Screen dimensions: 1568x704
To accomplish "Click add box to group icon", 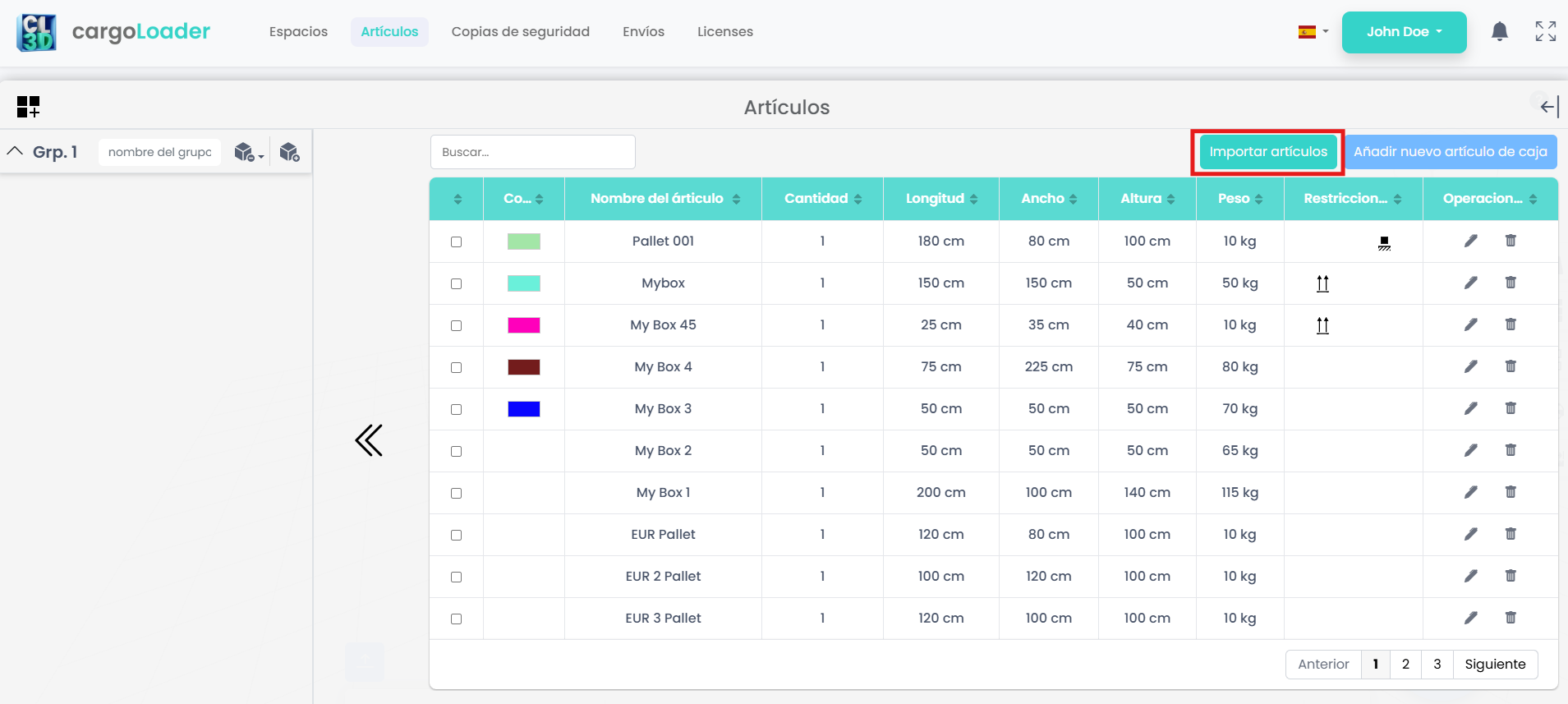I will coord(289,152).
